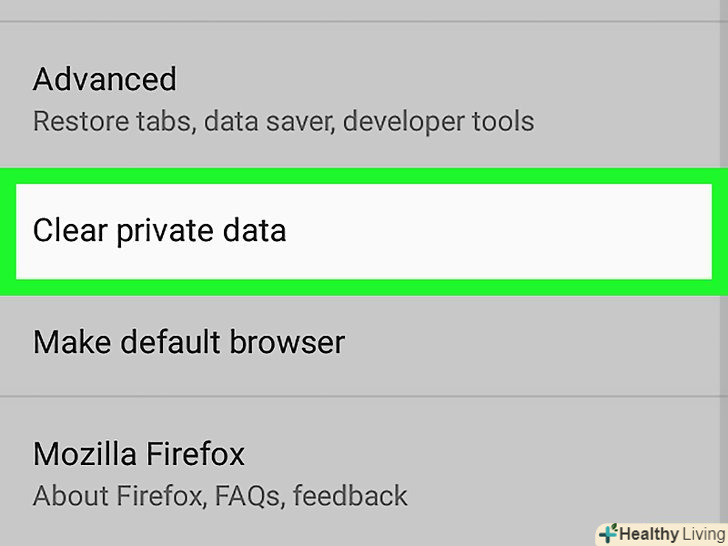Screen dimensions: 728x546
Task: Click the 'Mozilla Firefox' title text
Action: click(x=138, y=454)
